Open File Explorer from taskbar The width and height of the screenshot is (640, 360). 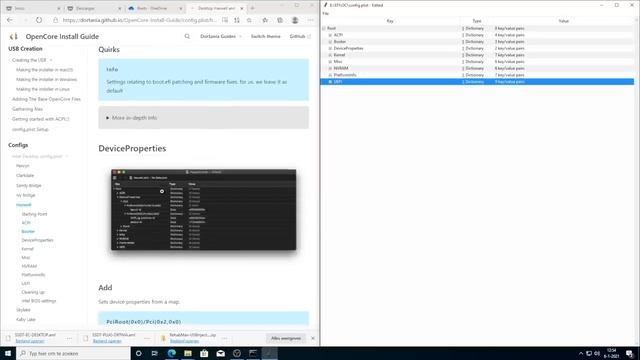pos(188,353)
